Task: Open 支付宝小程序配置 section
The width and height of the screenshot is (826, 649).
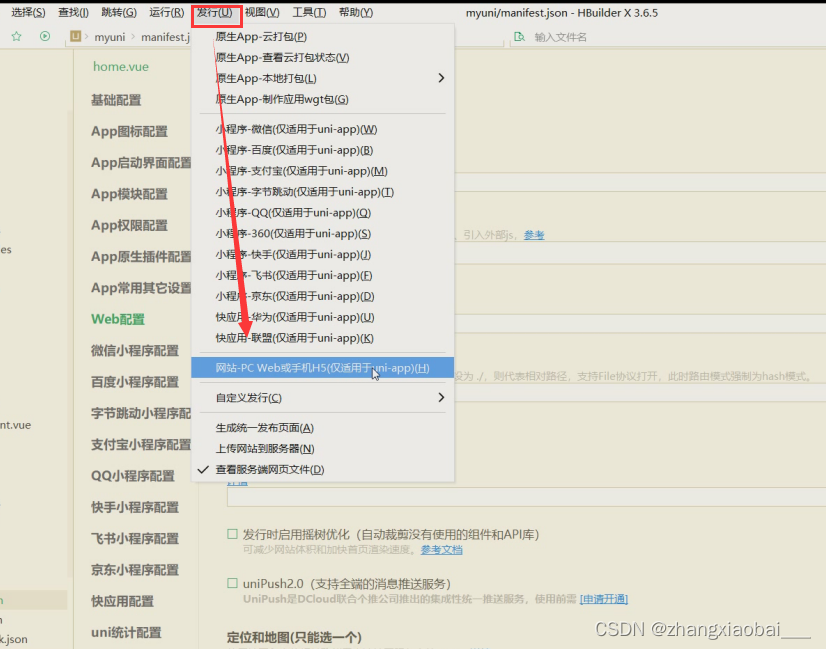Action: [x=141, y=445]
